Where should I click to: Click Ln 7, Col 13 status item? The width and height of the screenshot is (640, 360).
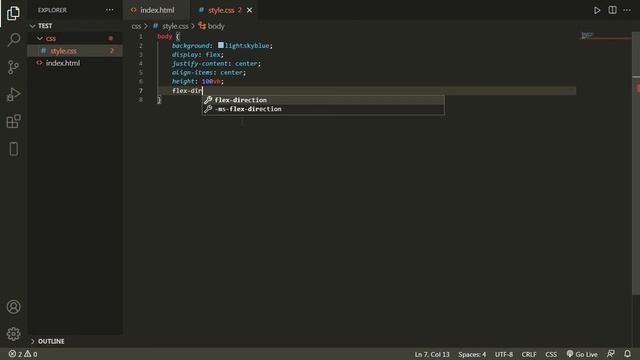(x=432, y=354)
